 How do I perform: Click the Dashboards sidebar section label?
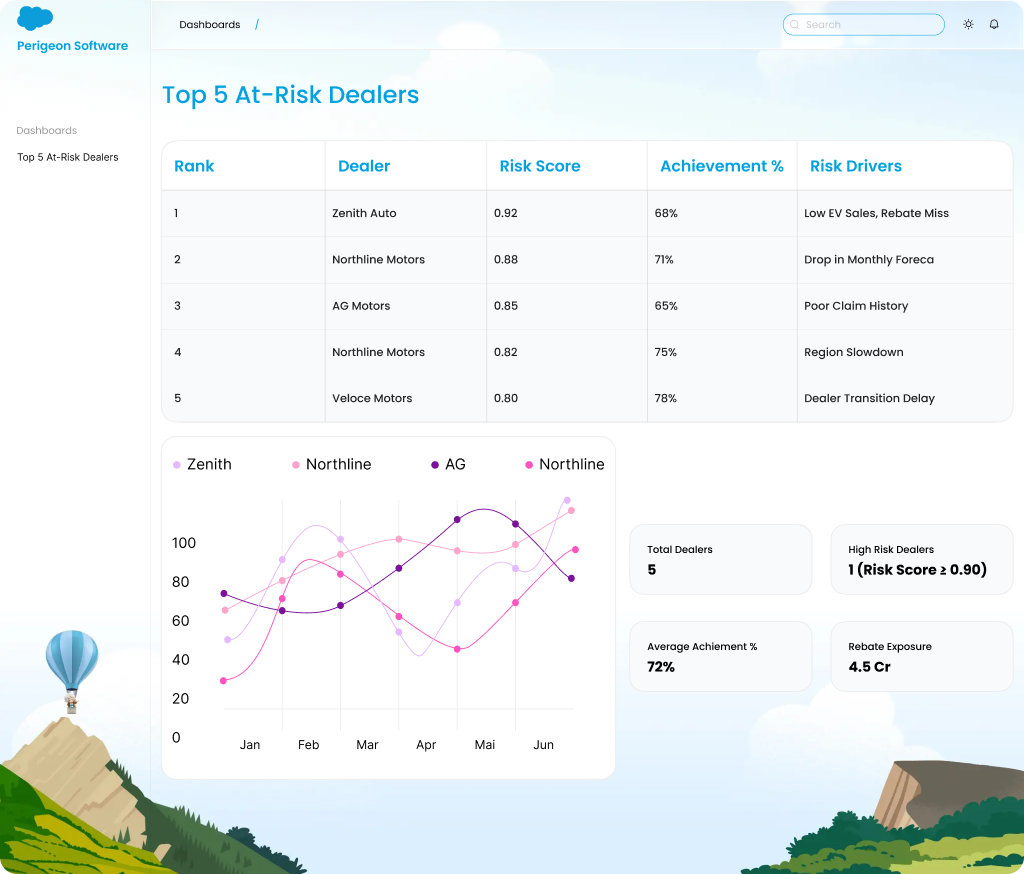pos(47,131)
